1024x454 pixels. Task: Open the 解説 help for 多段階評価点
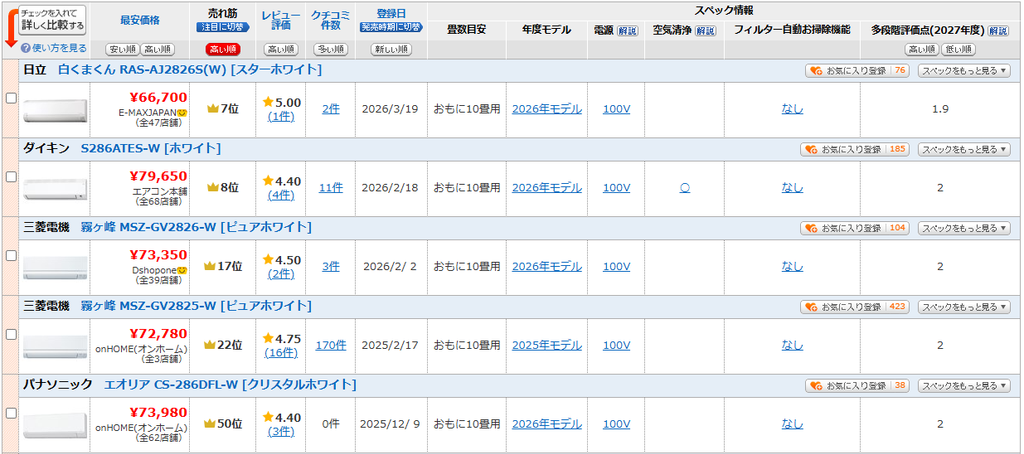997,31
